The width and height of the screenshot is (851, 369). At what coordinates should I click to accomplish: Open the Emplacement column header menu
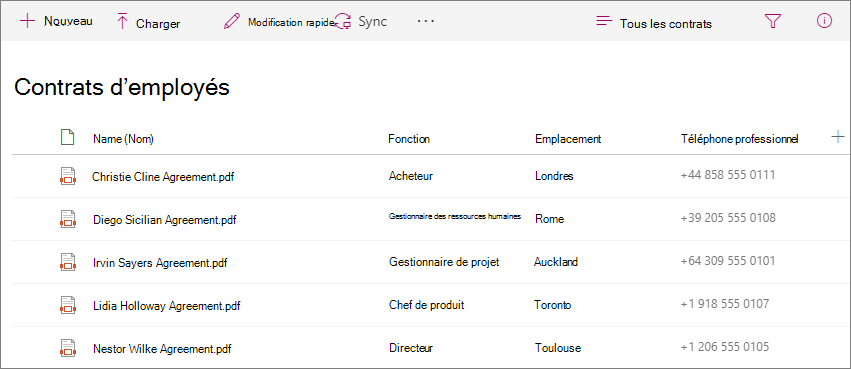[568, 139]
